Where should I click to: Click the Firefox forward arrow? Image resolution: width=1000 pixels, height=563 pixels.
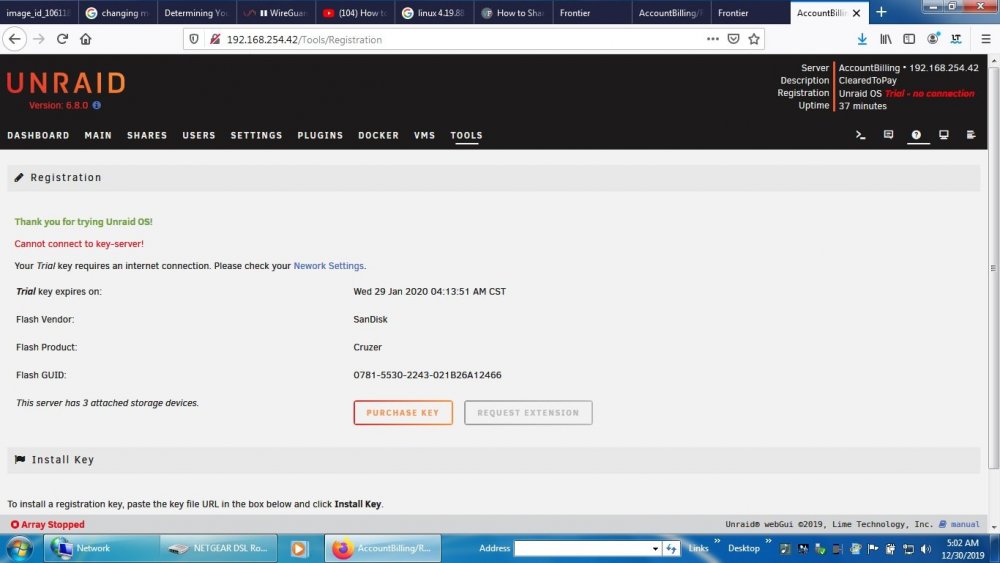point(39,40)
